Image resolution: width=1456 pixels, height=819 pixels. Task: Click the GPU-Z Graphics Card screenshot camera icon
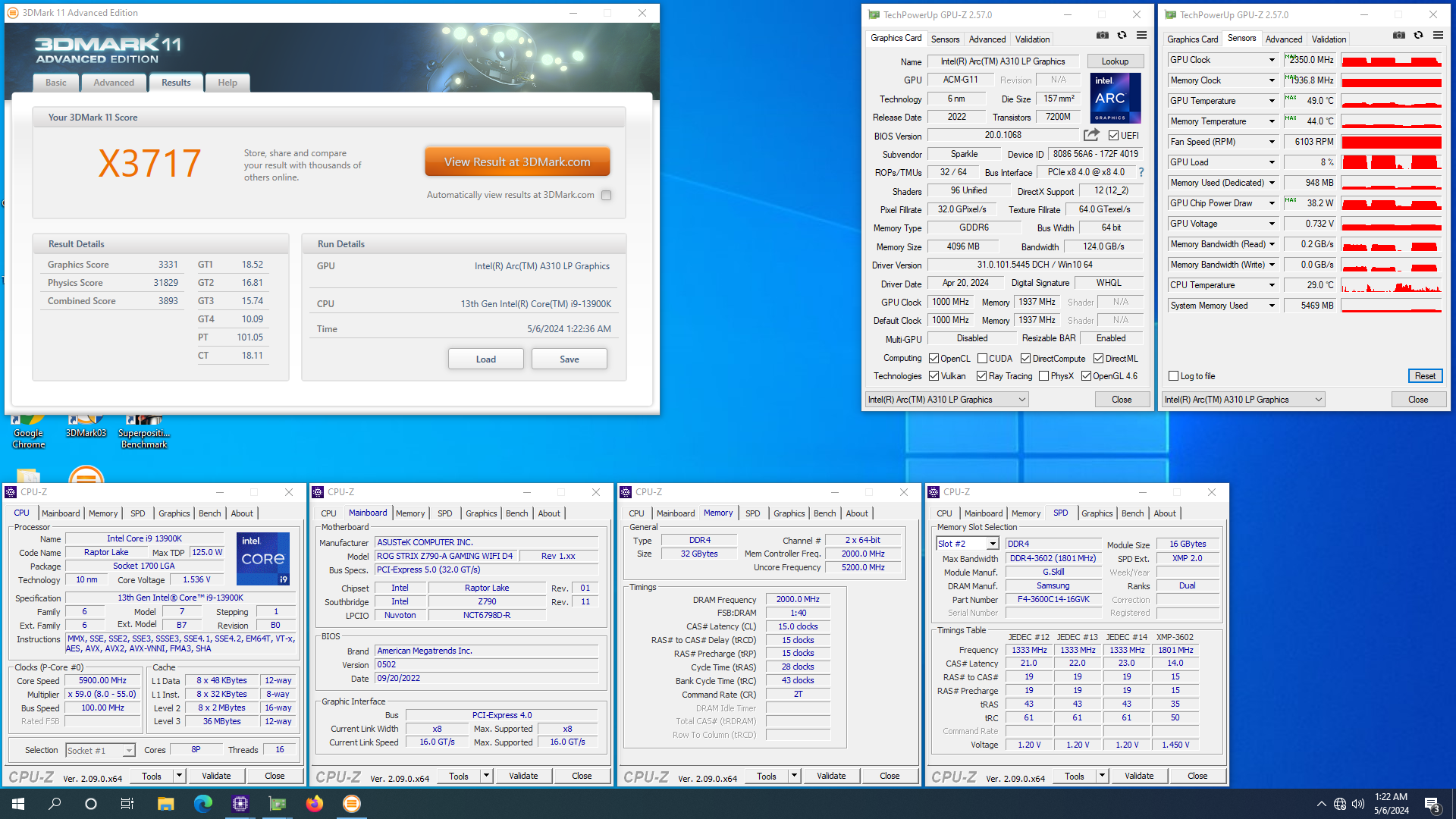1103,36
